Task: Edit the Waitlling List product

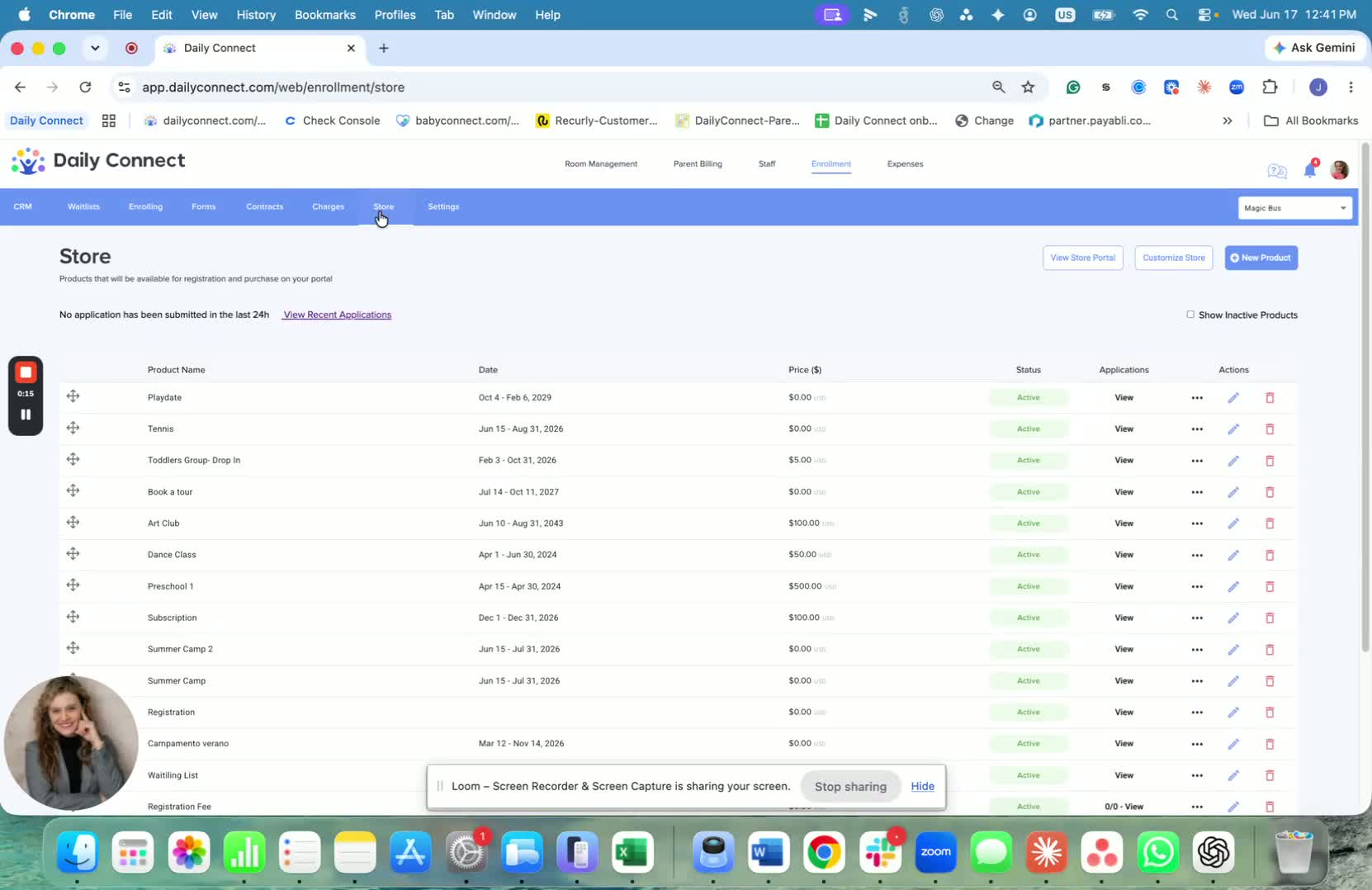Action: pos(1233,775)
